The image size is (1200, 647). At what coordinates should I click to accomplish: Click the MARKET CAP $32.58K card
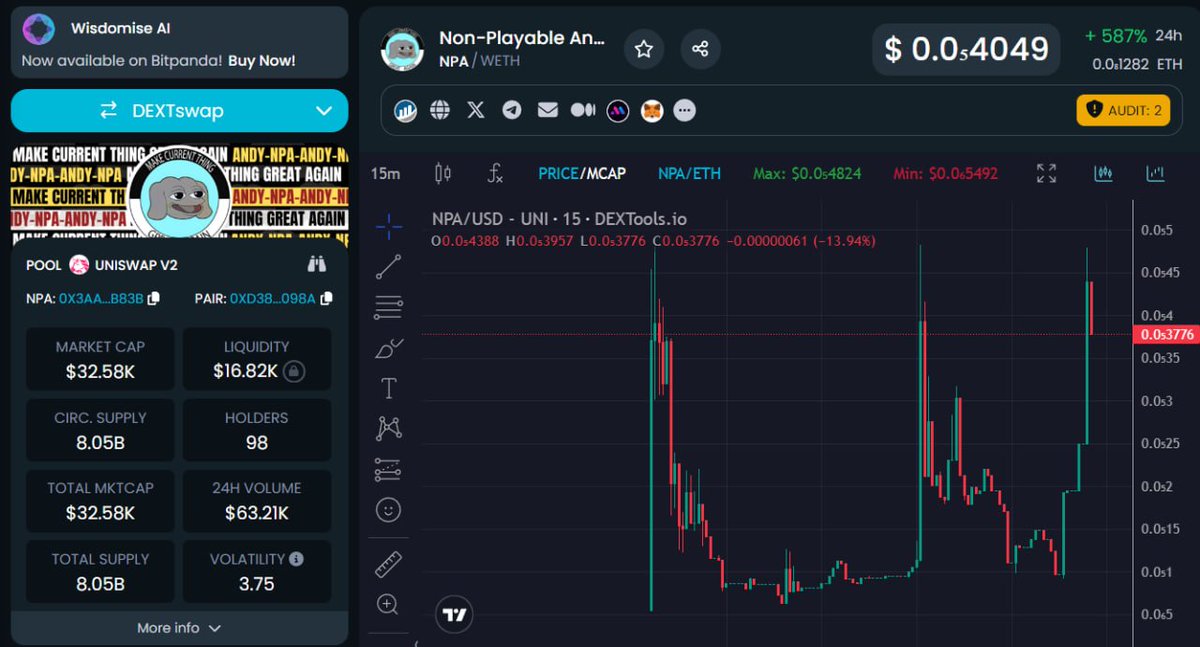point(100,359)
